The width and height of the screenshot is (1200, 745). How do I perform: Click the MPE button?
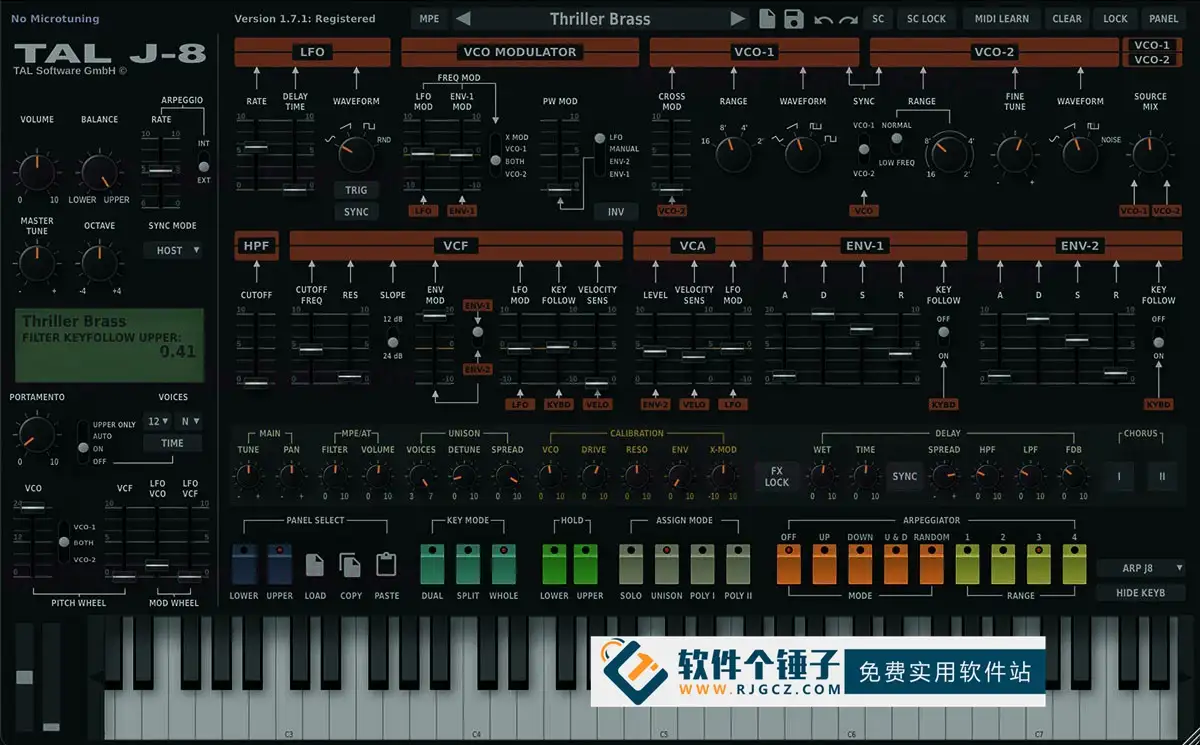pyautogui.click(x=429, y=18)
